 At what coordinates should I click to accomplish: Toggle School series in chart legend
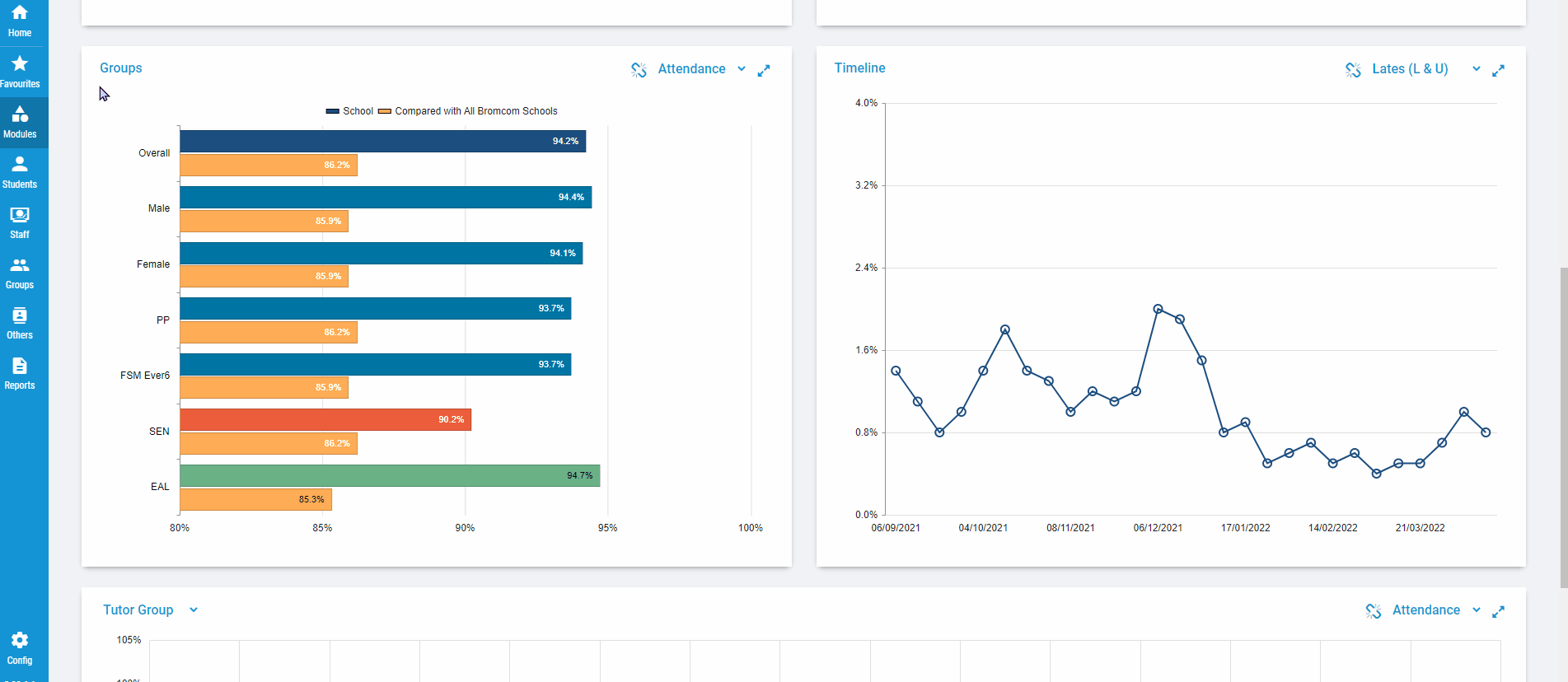[350, 111]
